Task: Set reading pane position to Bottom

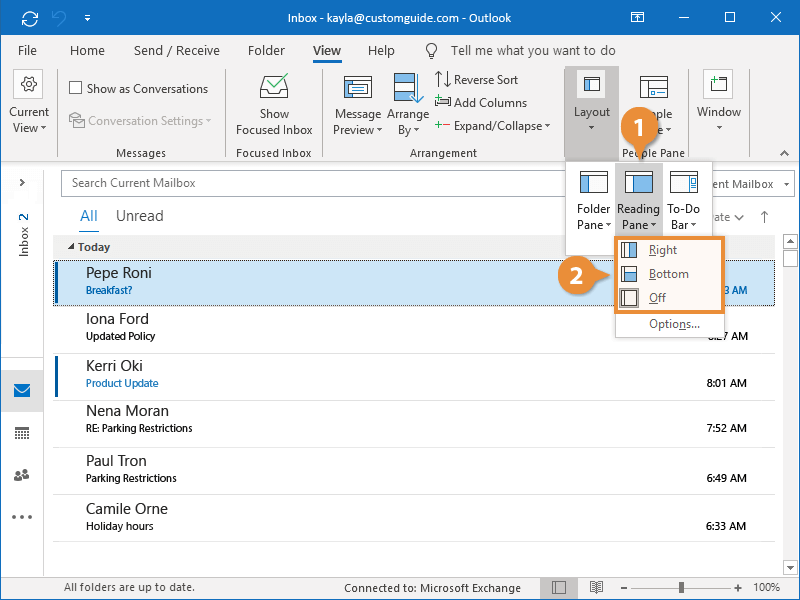Action: click(669, 274)
